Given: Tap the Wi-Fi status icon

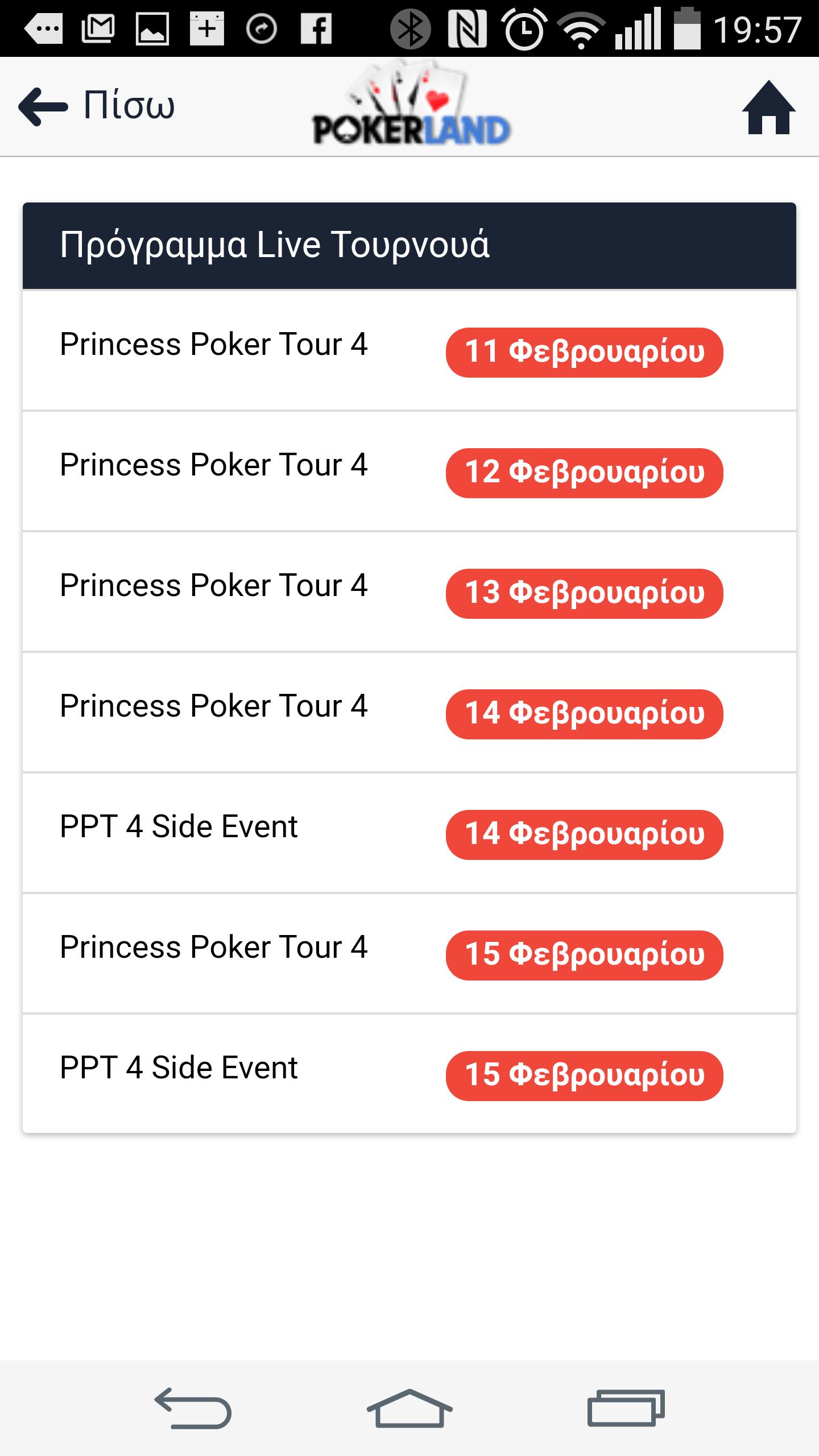Looking at the screenshot, I should coord(581,30).
